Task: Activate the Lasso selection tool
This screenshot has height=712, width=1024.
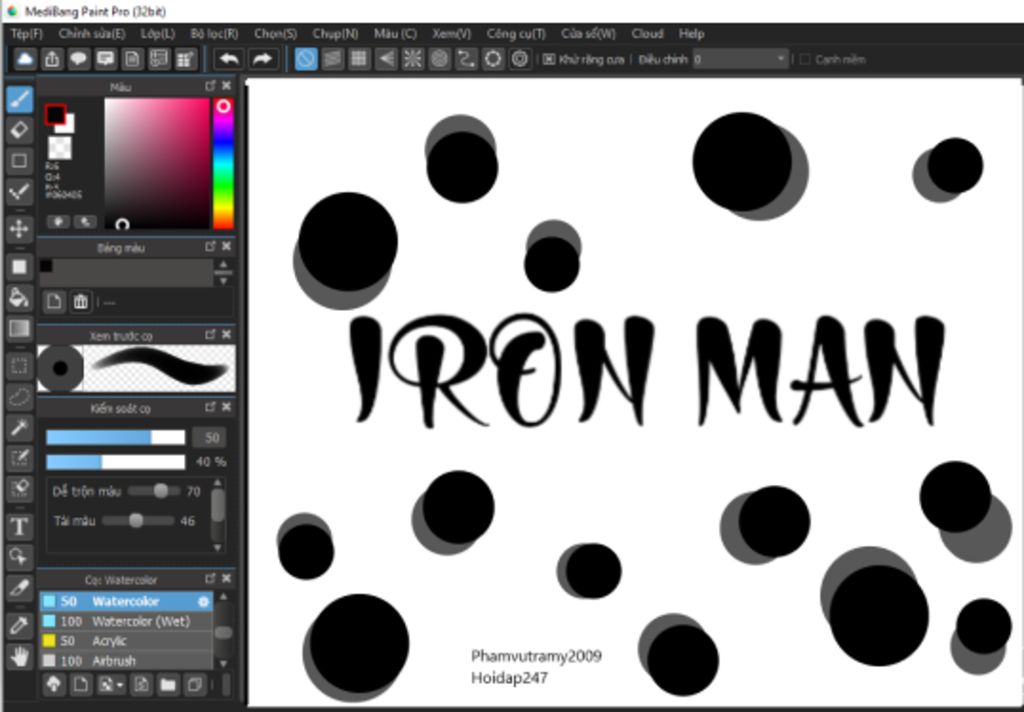Action: 20,396
